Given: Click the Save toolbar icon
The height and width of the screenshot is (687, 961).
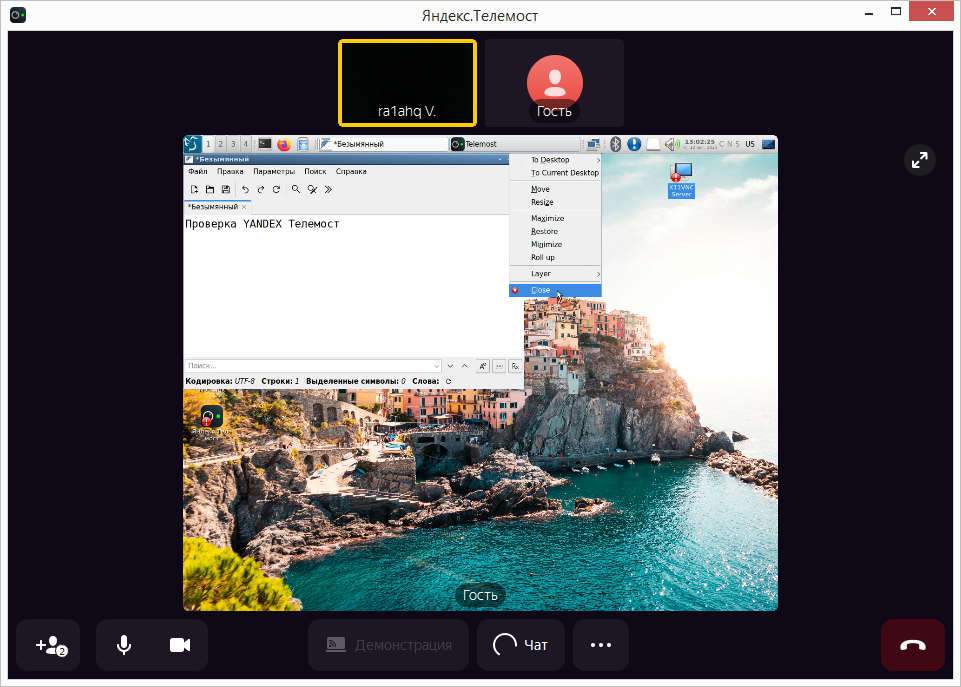Looking at the screenshot, I should click(x=226, y=189).
